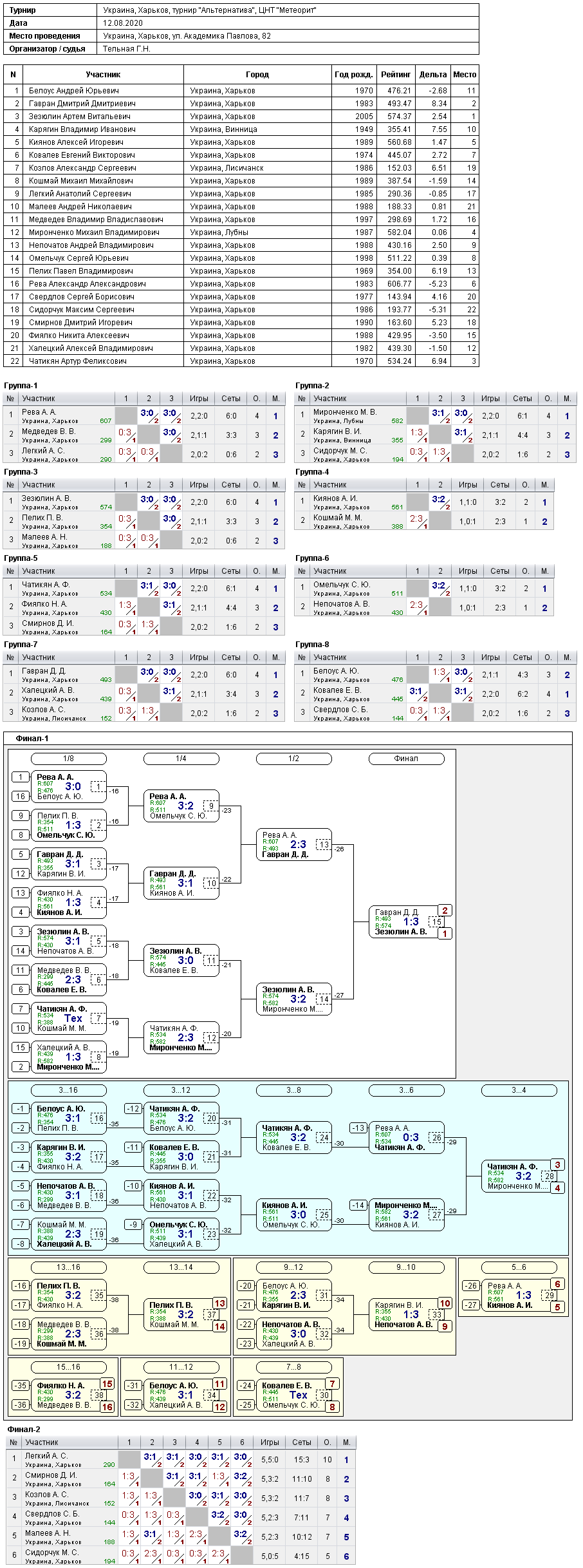Select player Рева Александр Александрович row
The height and width of the screenshot is (1568, 583).
241,284
